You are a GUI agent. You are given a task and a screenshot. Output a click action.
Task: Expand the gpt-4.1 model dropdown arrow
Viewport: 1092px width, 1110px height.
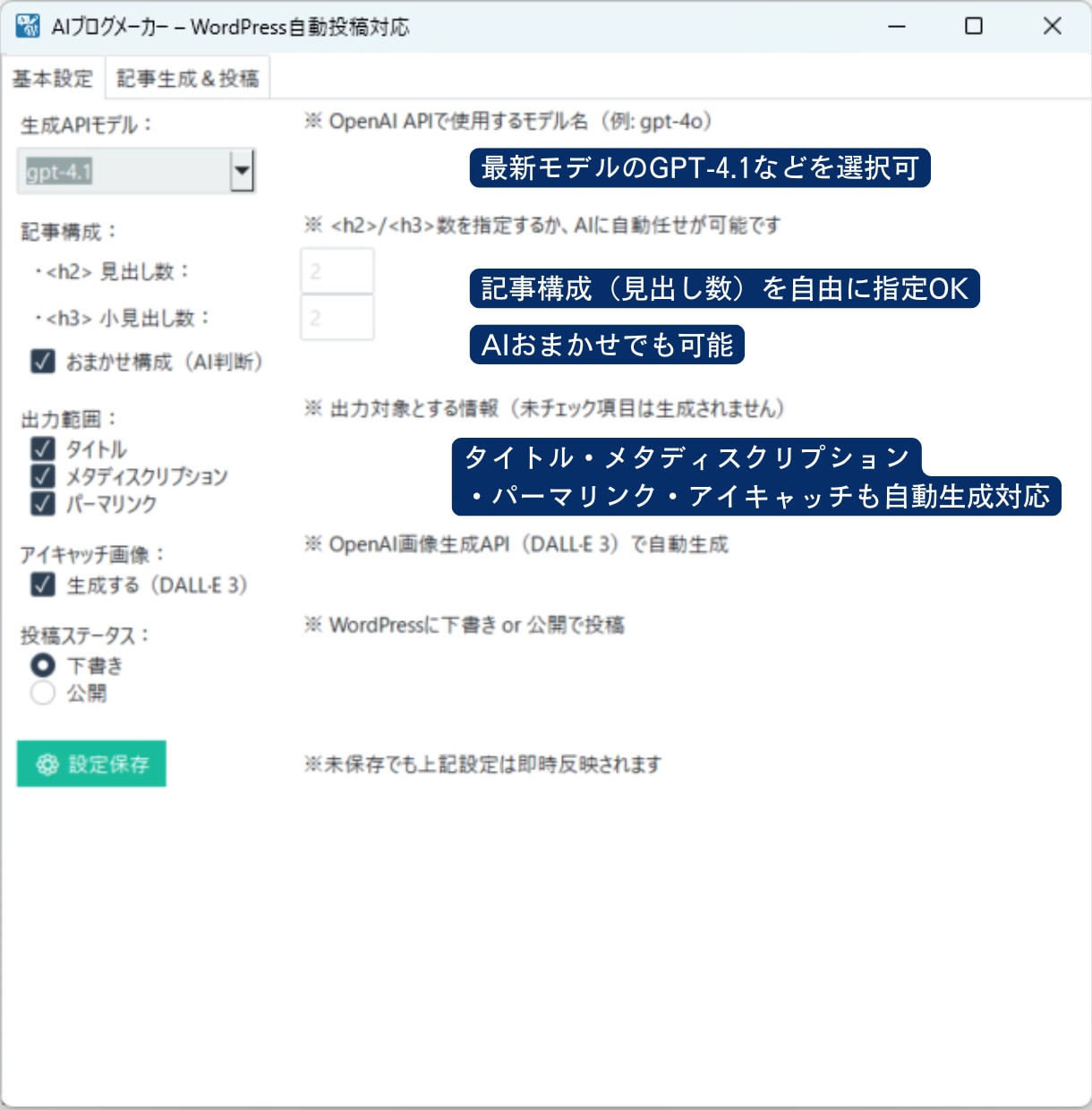(242, 171)
